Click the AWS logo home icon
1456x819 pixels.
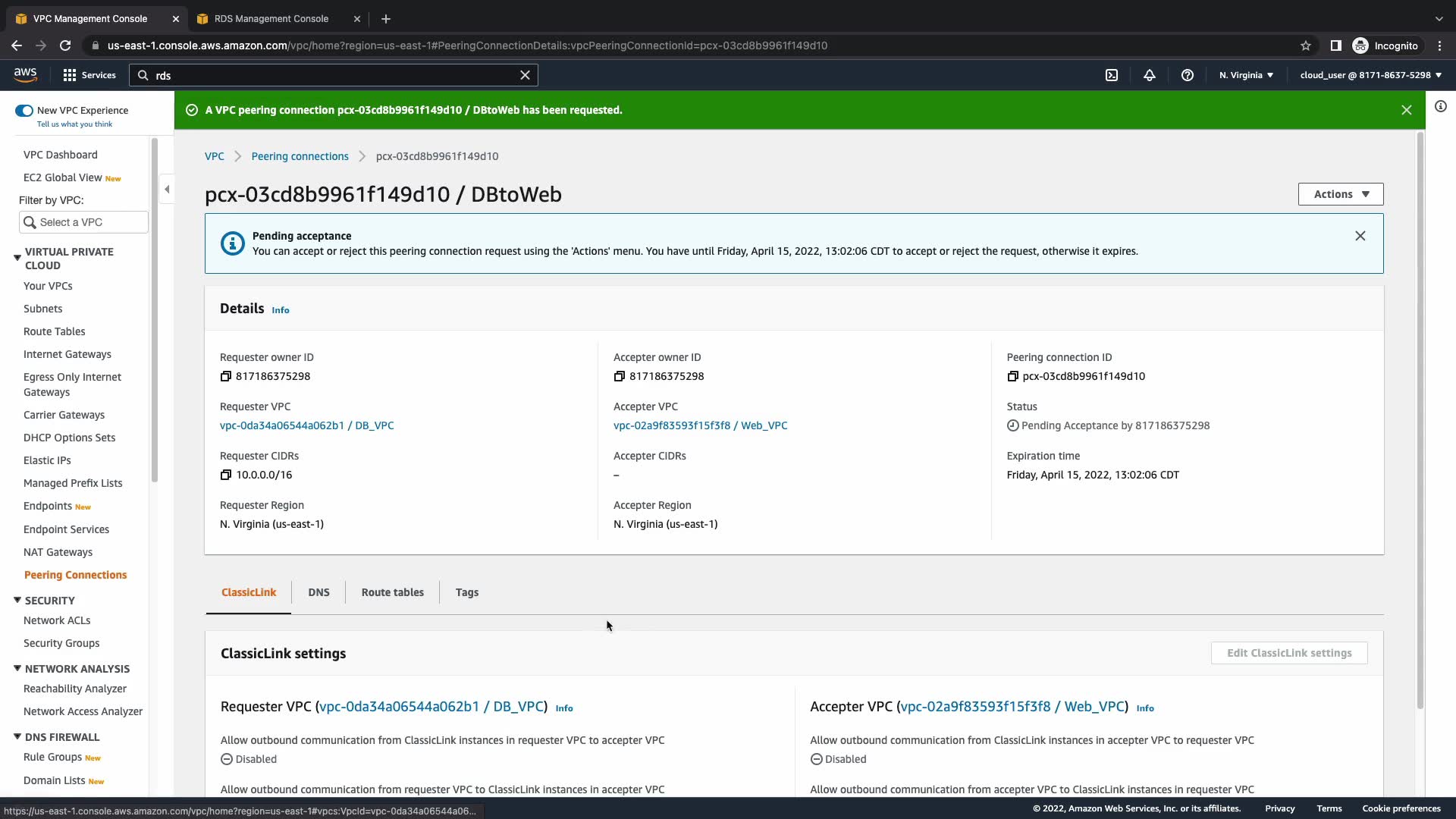tap(25, 74)
